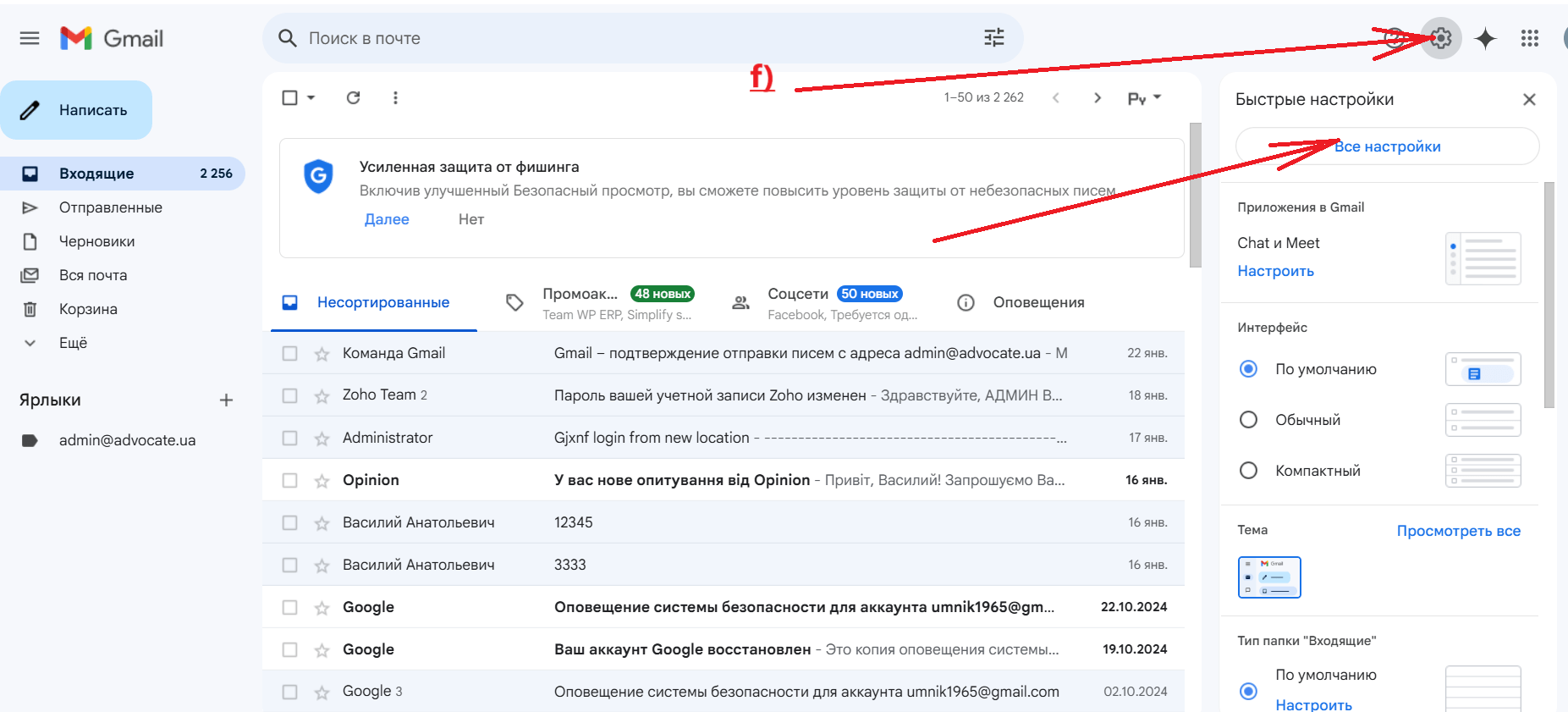Click the Компактный density preview thumbnail

pyautogui.click(x=1483, y=471)
